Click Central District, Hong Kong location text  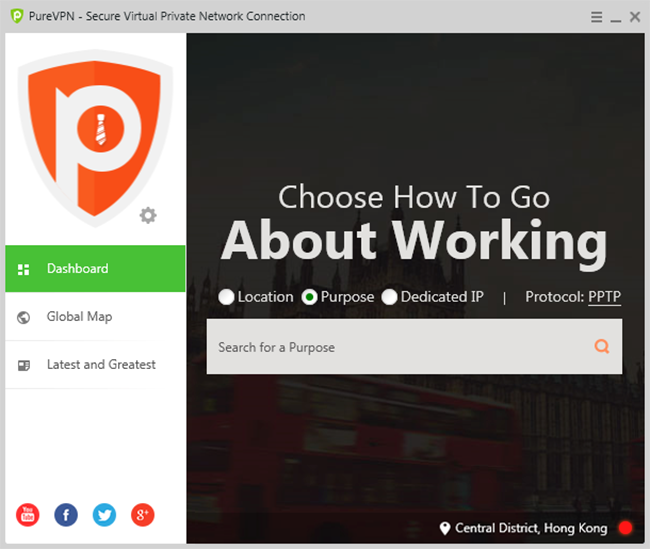[531, 528]
